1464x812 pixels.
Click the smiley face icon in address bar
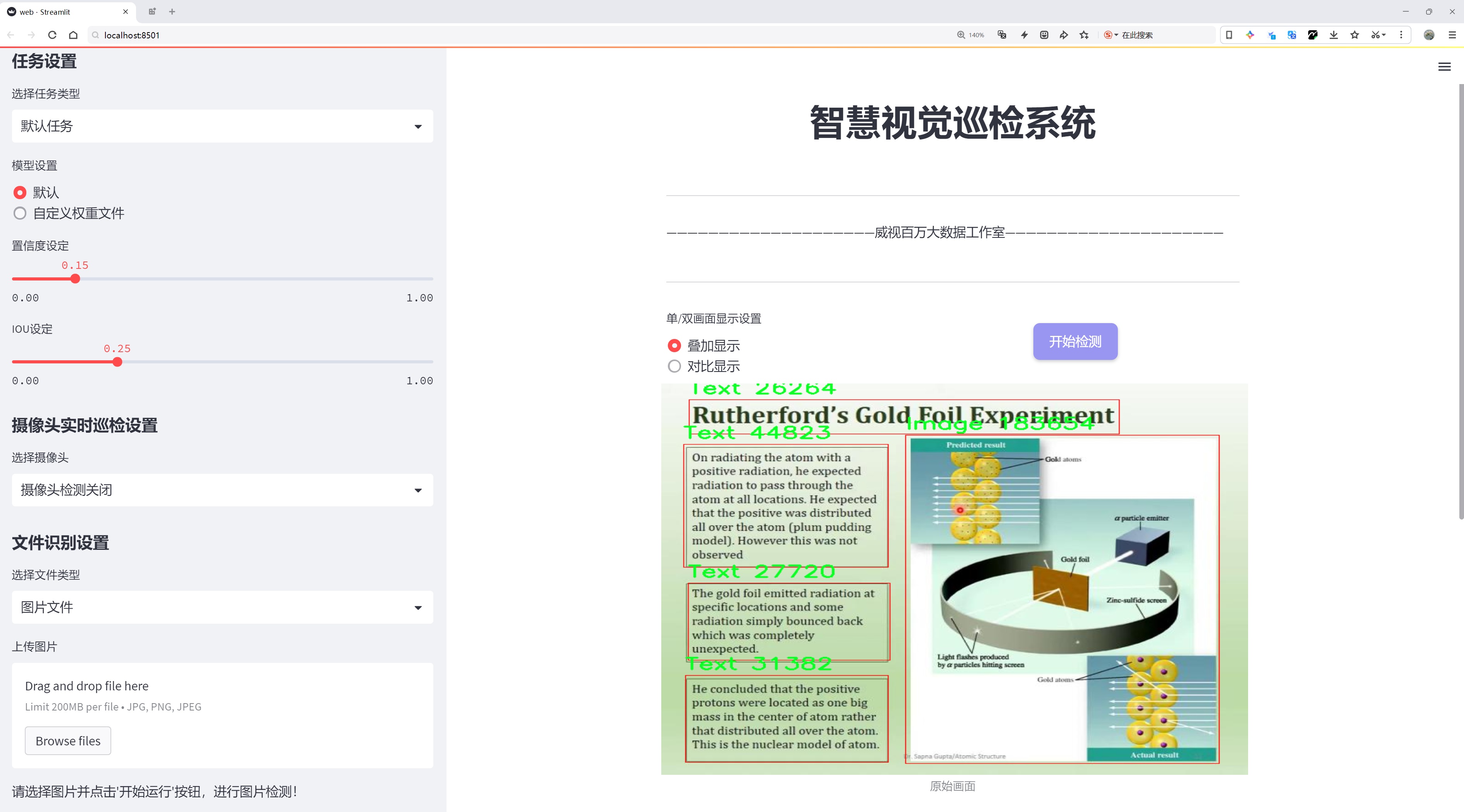(1044, 34)
